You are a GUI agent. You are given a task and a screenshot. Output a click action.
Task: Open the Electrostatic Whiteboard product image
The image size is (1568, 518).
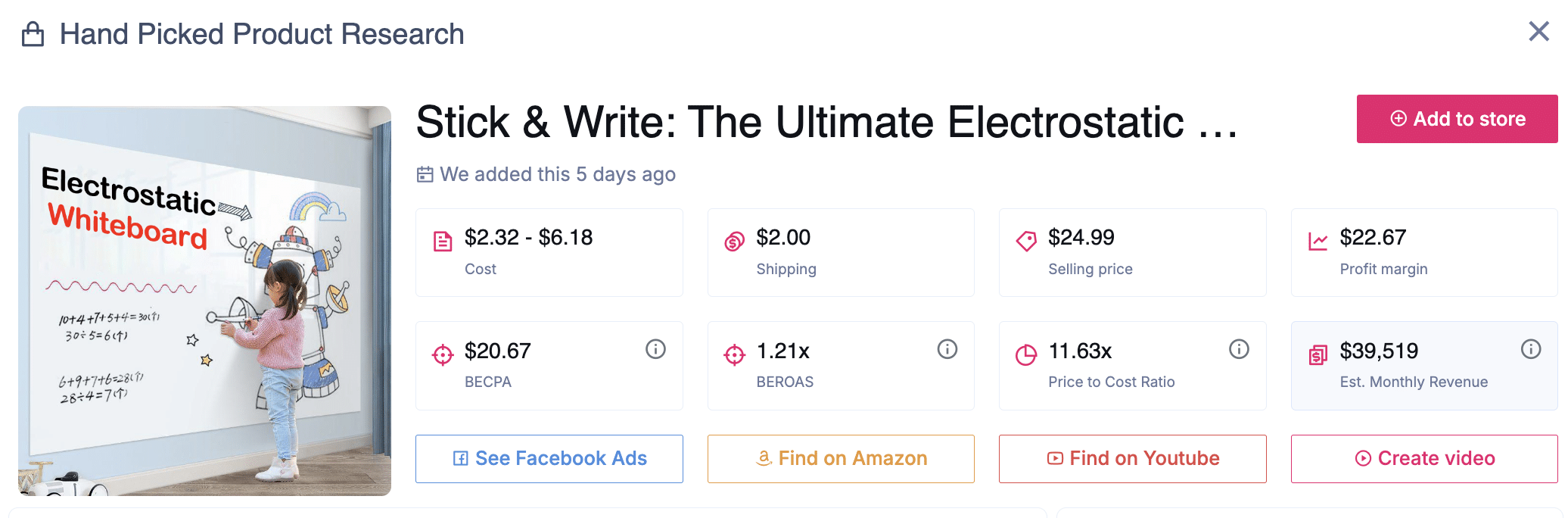point(204,301)
